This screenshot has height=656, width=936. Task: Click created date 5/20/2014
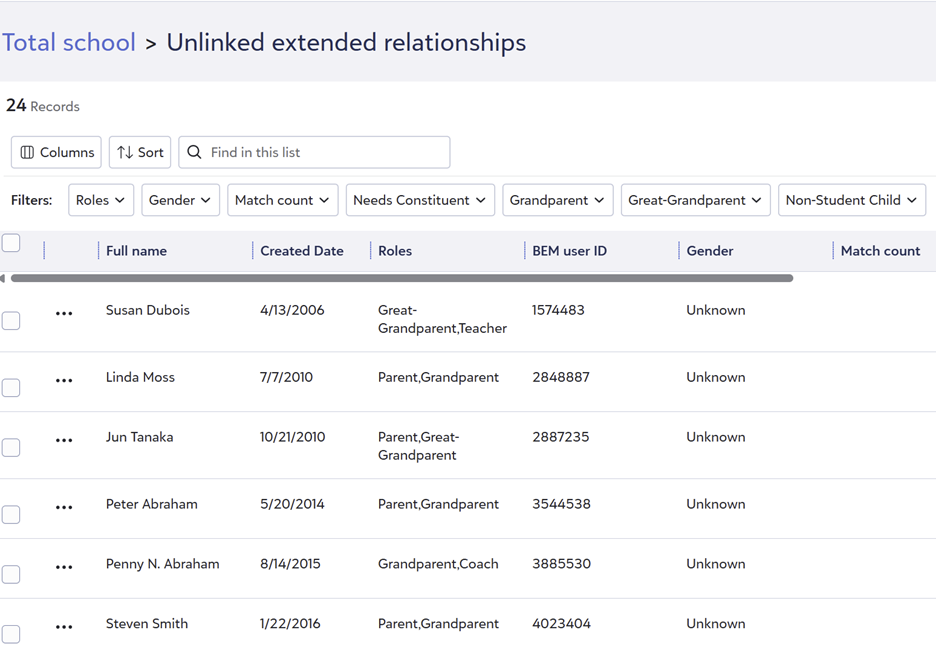[x=292, y=504]
